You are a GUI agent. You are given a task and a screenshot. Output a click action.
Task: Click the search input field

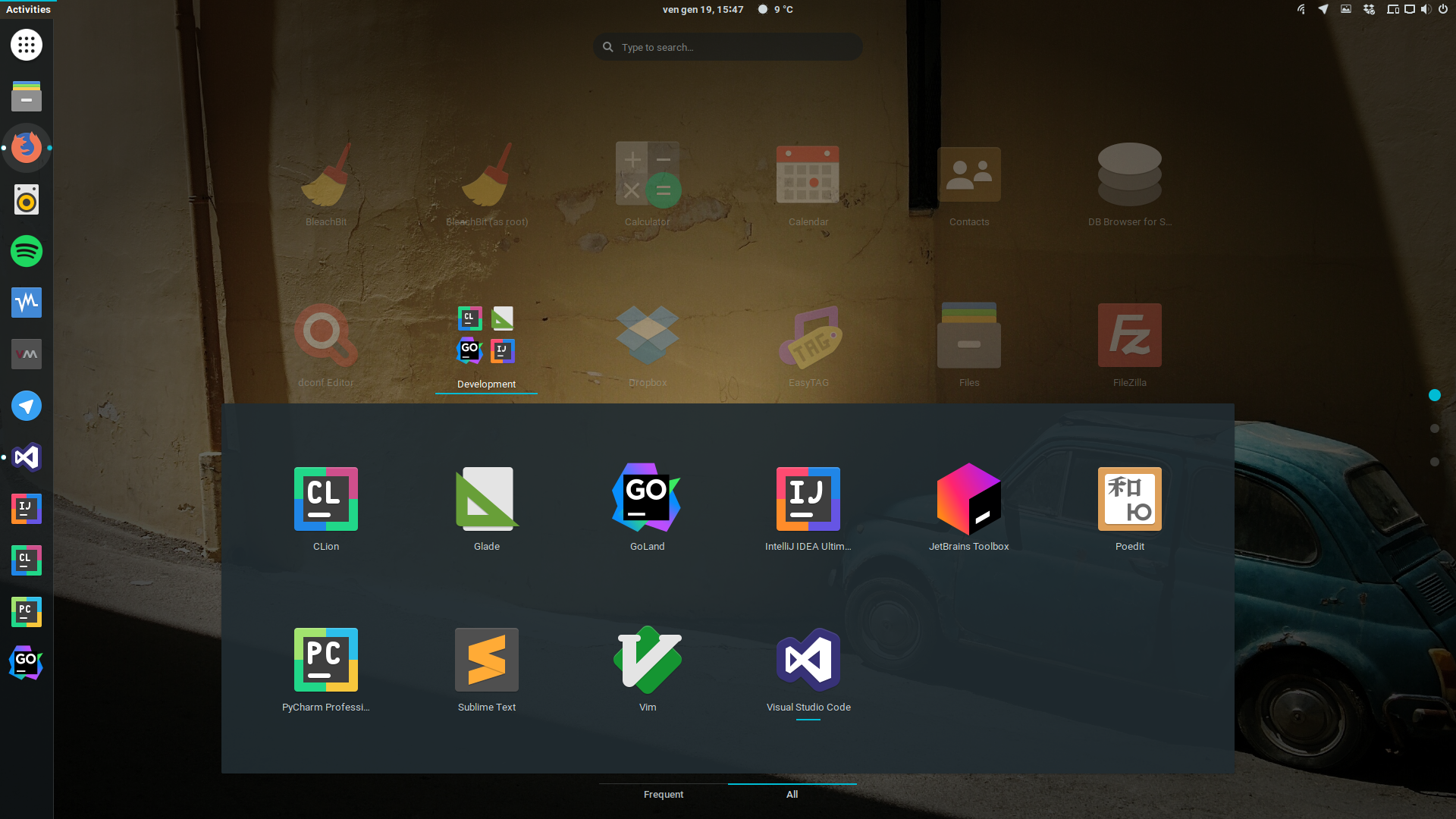[727, 46]
